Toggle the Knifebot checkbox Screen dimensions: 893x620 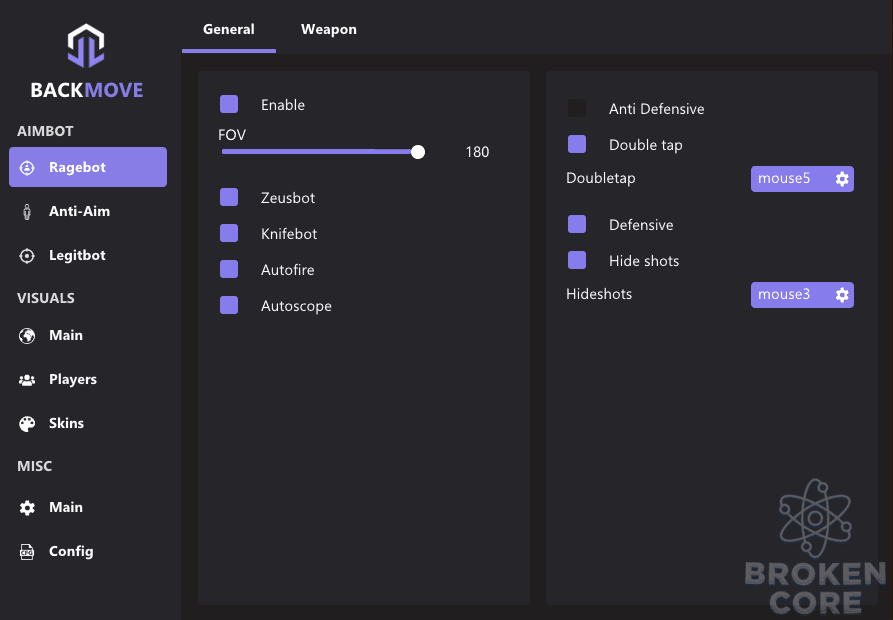click(229, 233)
